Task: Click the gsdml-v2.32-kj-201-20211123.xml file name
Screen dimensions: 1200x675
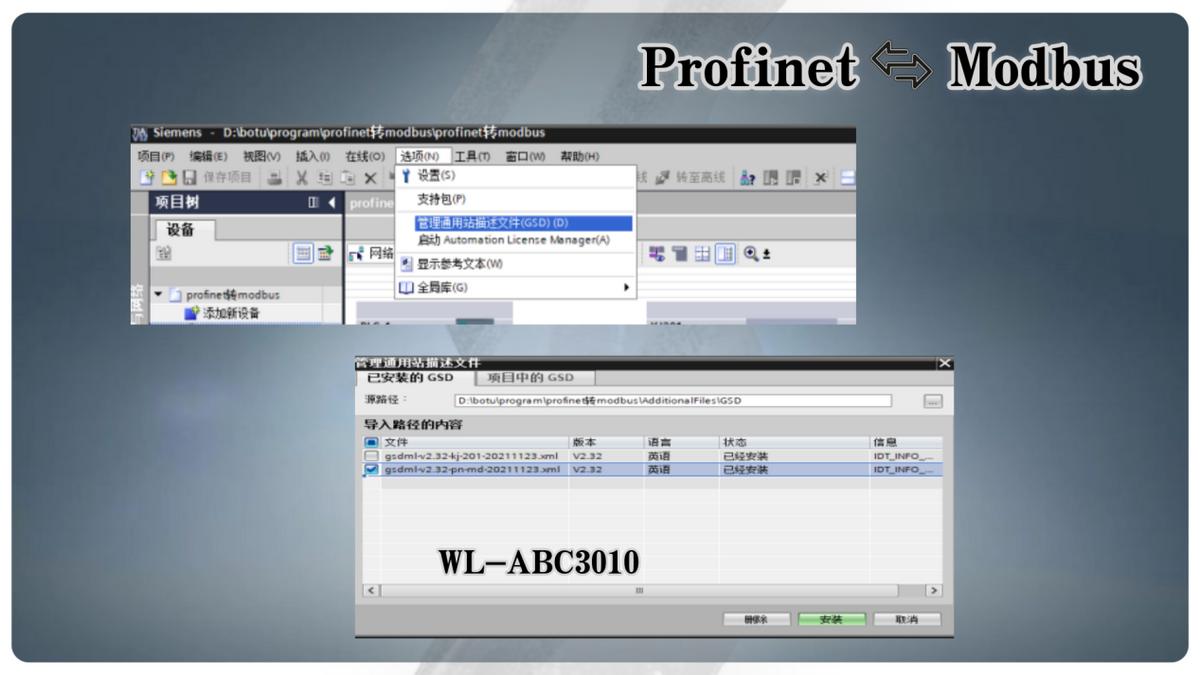Action: click(471, 455)
